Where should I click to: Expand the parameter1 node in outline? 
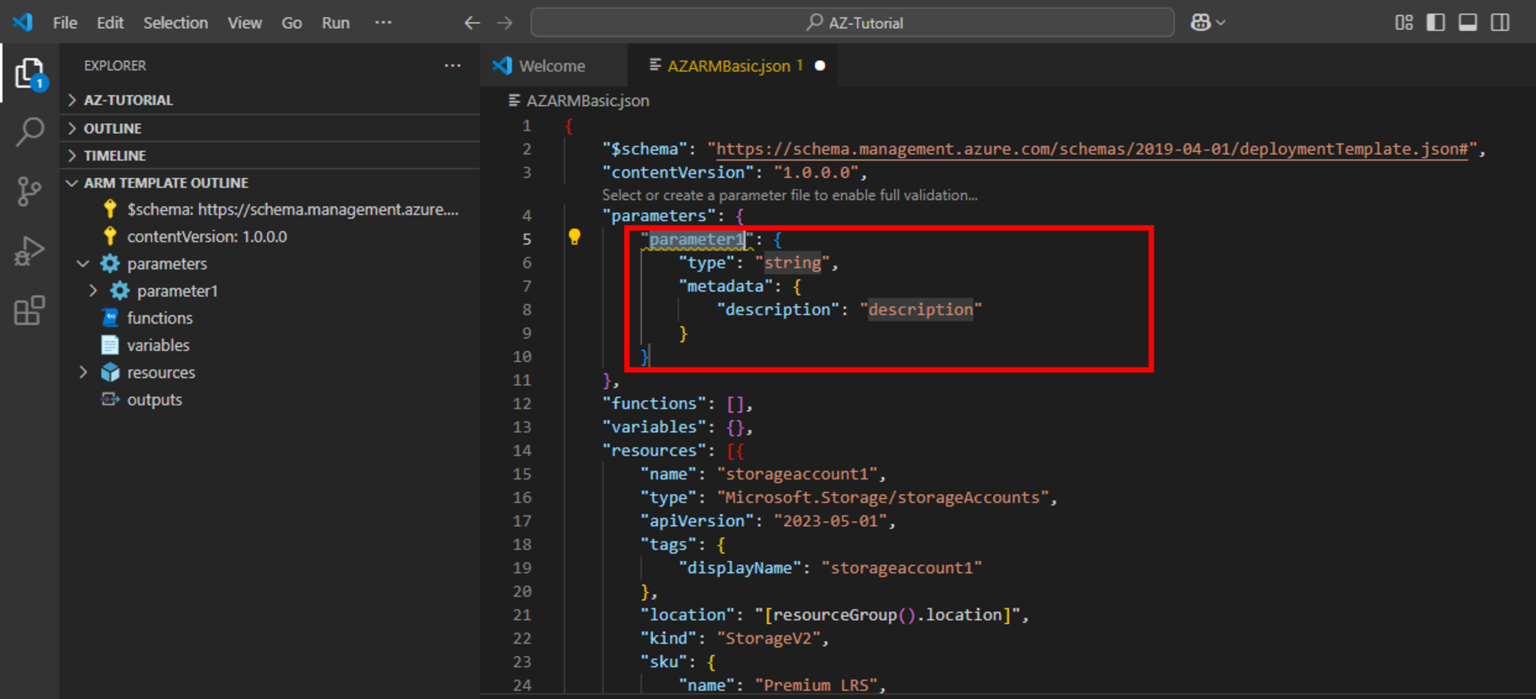click(93, 291)
